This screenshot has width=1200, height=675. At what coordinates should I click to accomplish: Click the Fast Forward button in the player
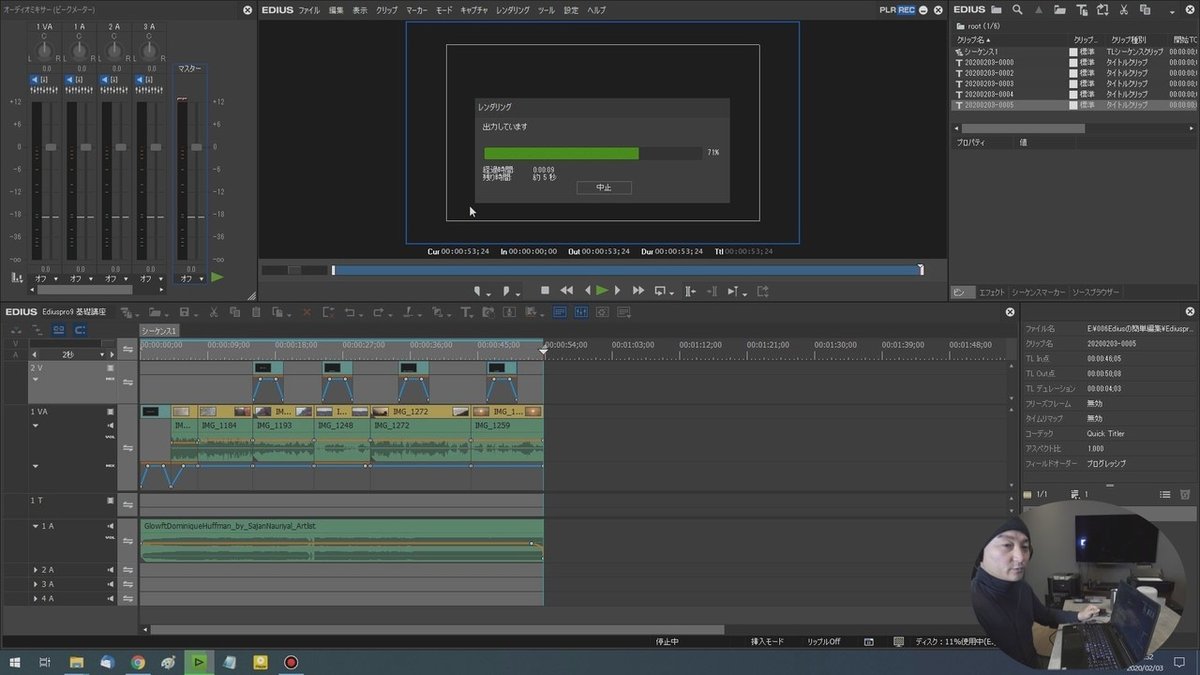click(x=638, y=290)
